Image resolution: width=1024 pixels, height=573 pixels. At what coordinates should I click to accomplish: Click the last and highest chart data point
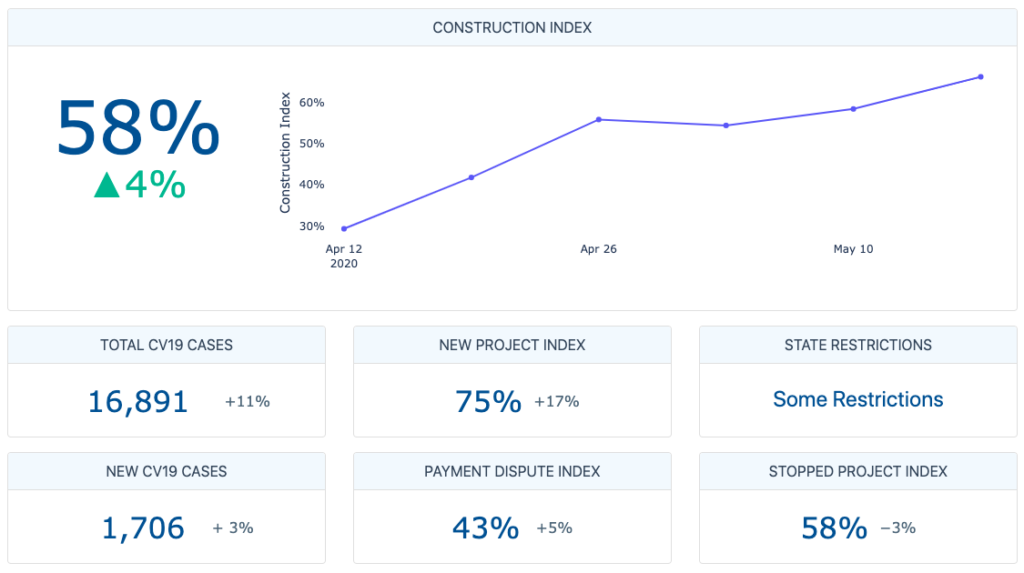(x=980, y=77)
